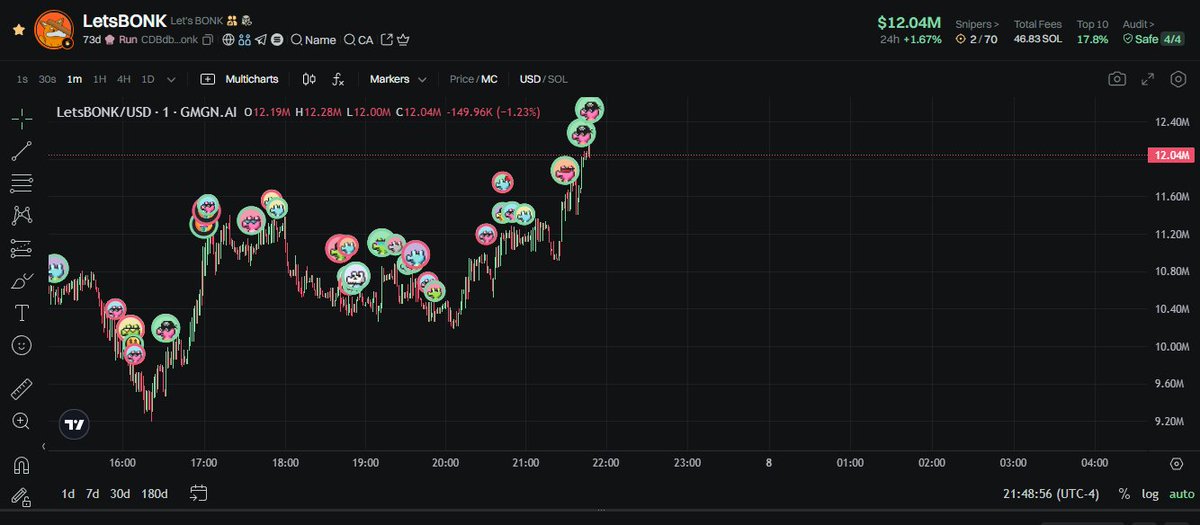Open the timezone 21:48:56 (UTC-4) menu
Image resolution: width=1200 pixels, height=525 pixels.
[x=1051, y=494]
